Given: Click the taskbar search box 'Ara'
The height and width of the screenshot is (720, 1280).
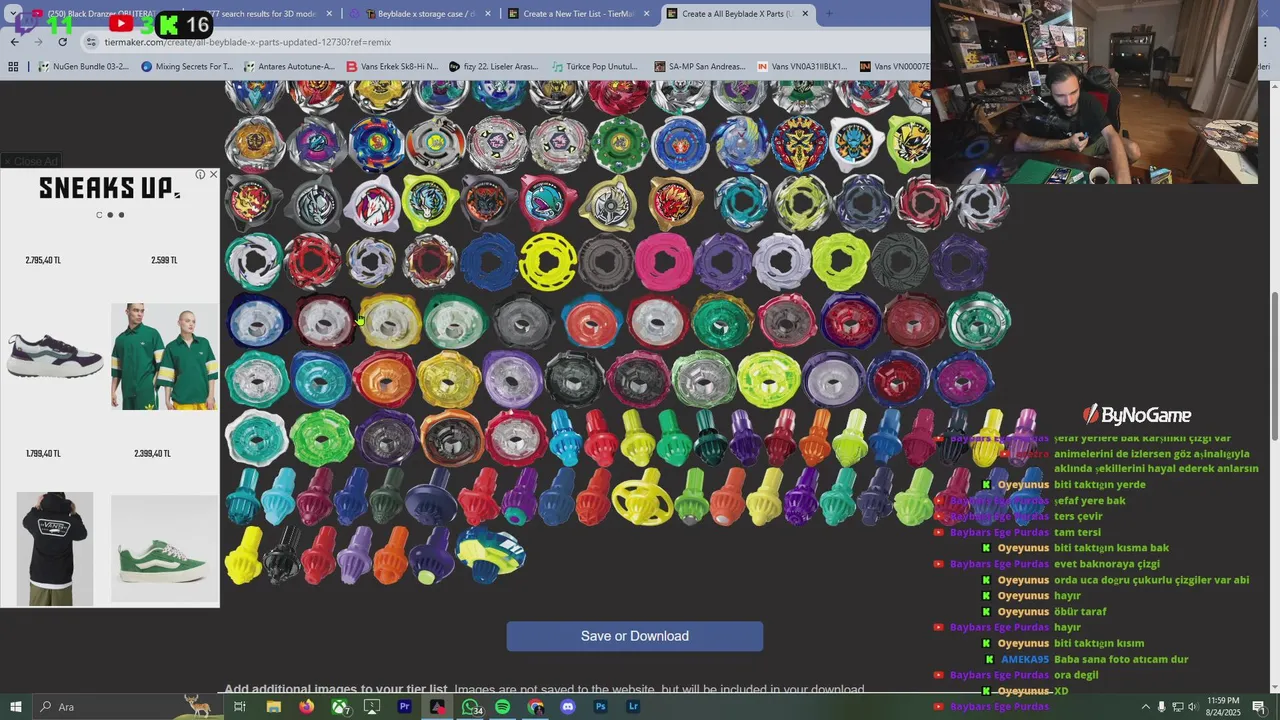Looking at the screenshot, I should click(128, 707).
